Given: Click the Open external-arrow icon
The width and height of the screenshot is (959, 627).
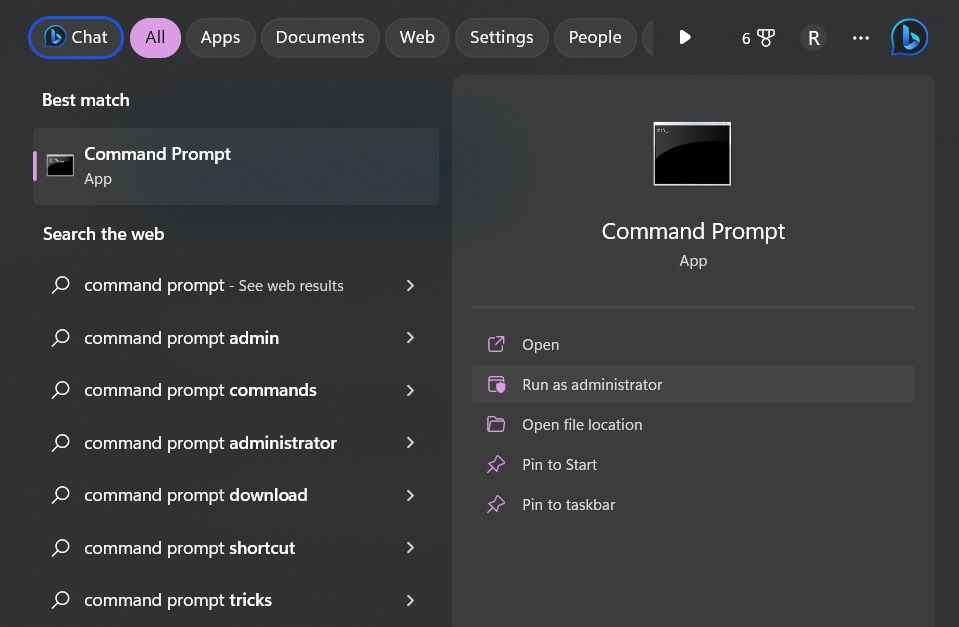Looking at the screenshot, I should click(496, 344).
